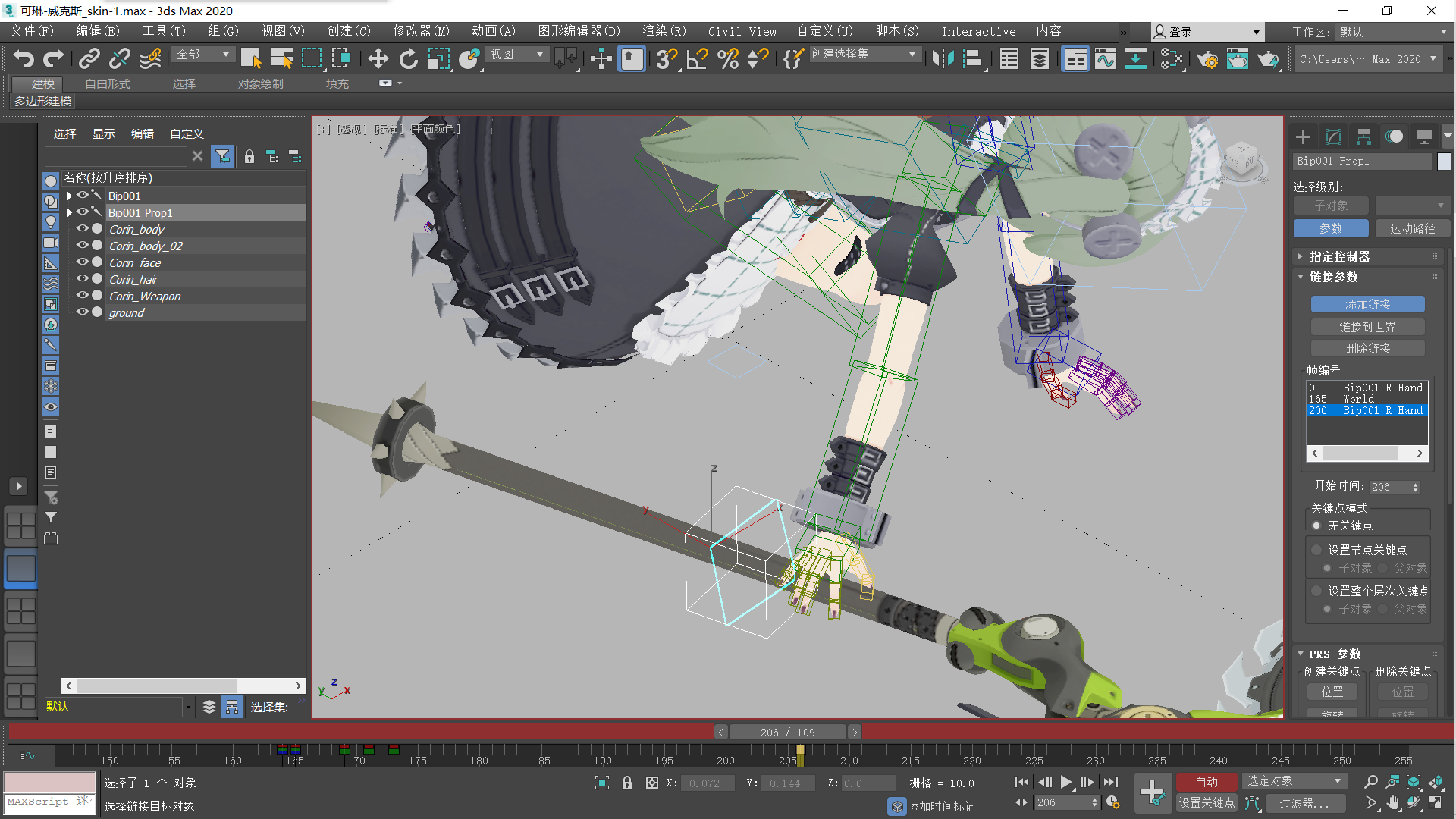The image size is (1456, 819).
Task: Expand the Bip001 tree node
Action: click(69, 196)
